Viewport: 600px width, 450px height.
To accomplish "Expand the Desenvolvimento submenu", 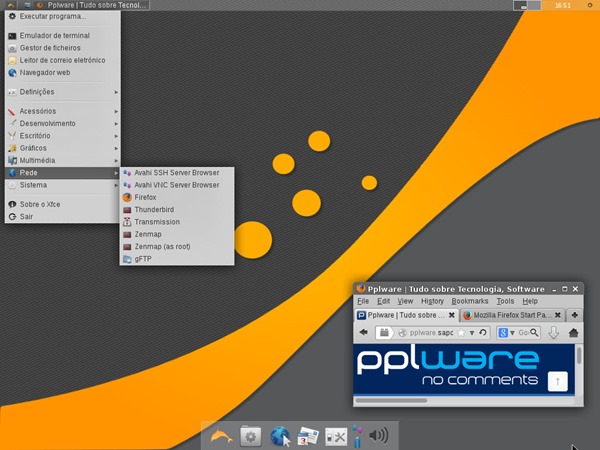I will [x=62, y=123].
